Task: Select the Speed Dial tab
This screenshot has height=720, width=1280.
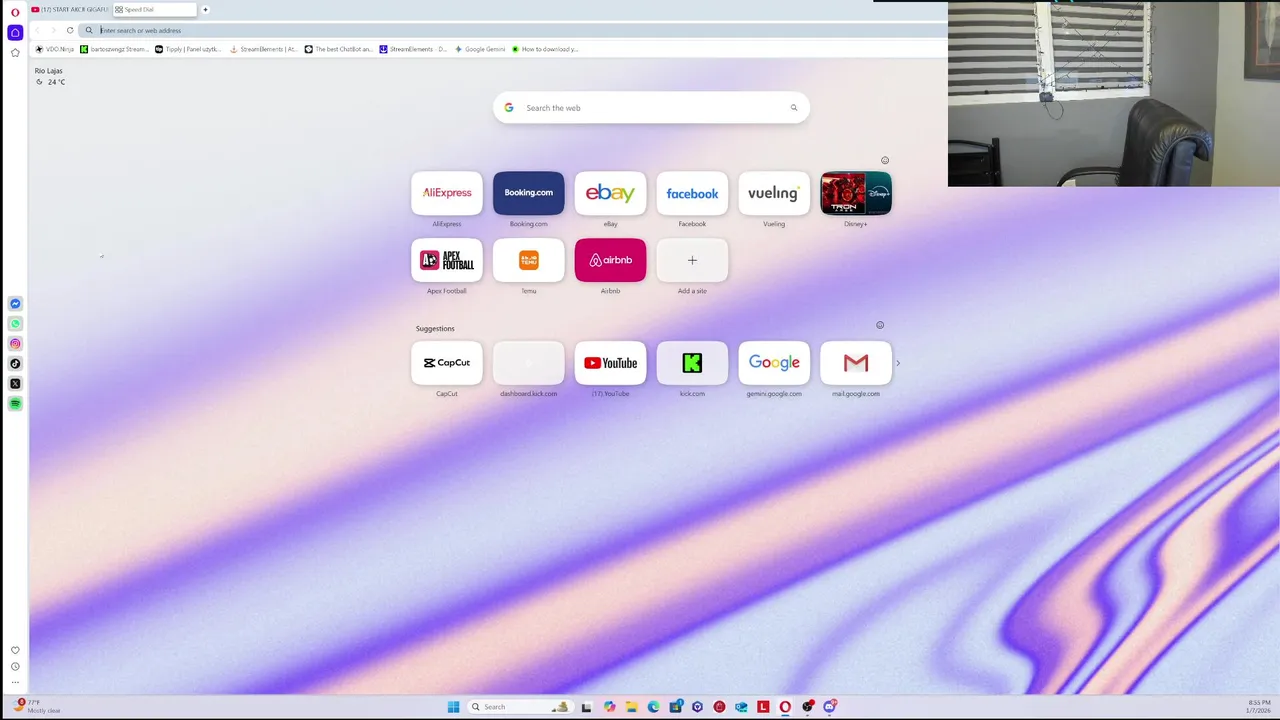Action: [x=155, y=10]
